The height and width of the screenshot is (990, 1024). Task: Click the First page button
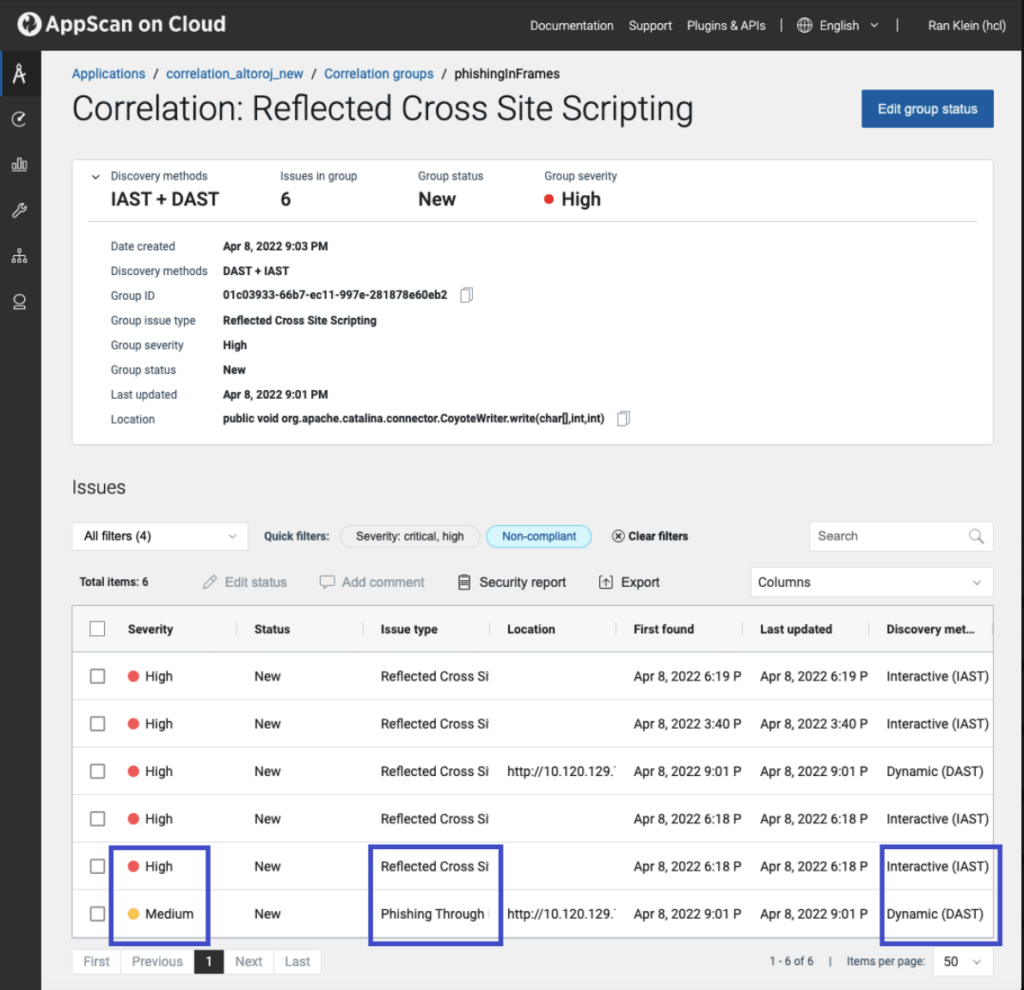coord(97,961)
